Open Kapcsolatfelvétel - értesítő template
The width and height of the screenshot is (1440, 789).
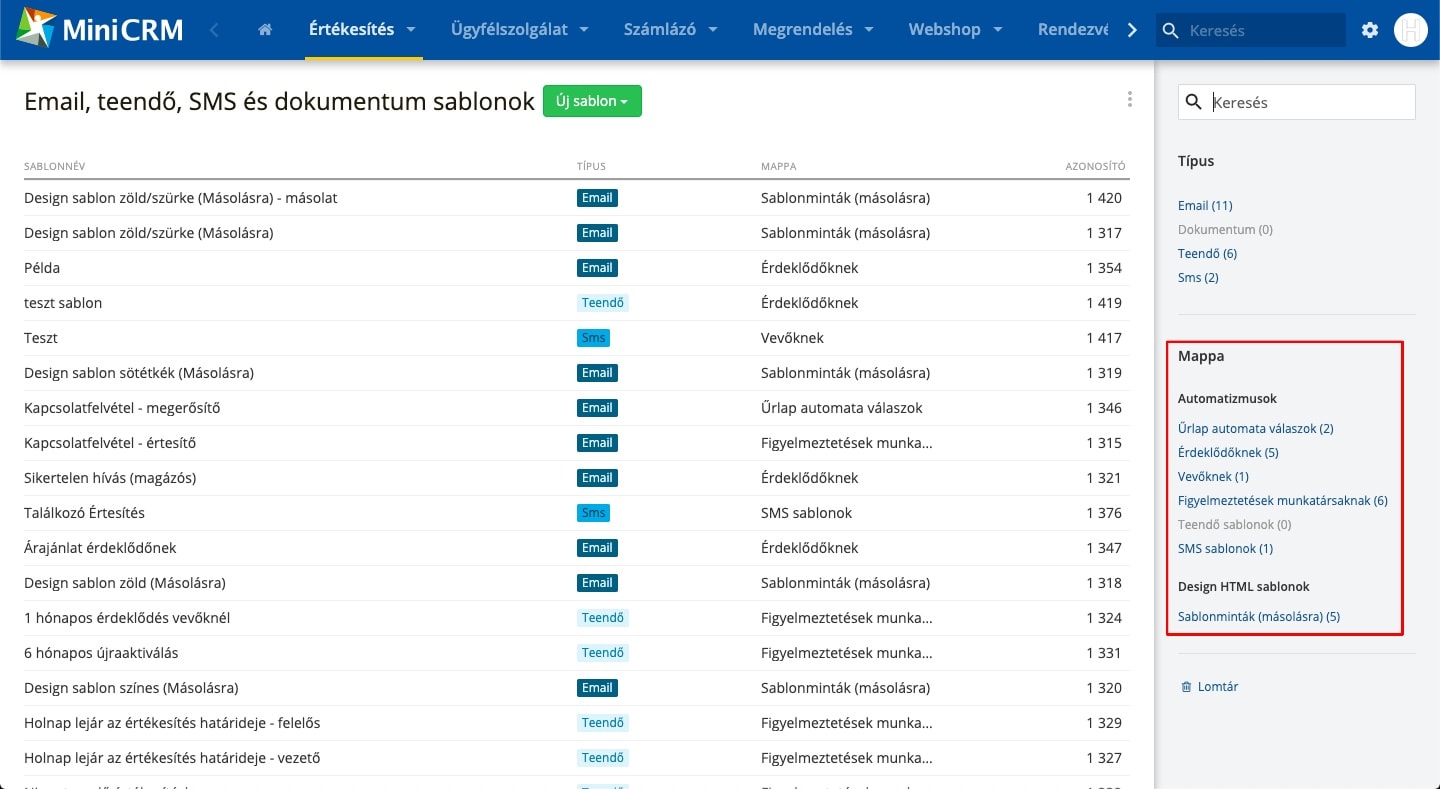click(110, 443)
